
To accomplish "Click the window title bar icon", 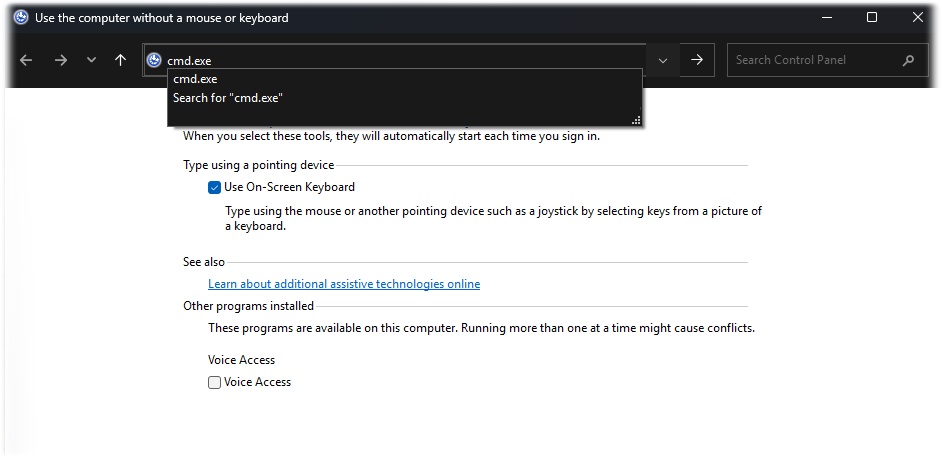I will [x=21, y=17].
